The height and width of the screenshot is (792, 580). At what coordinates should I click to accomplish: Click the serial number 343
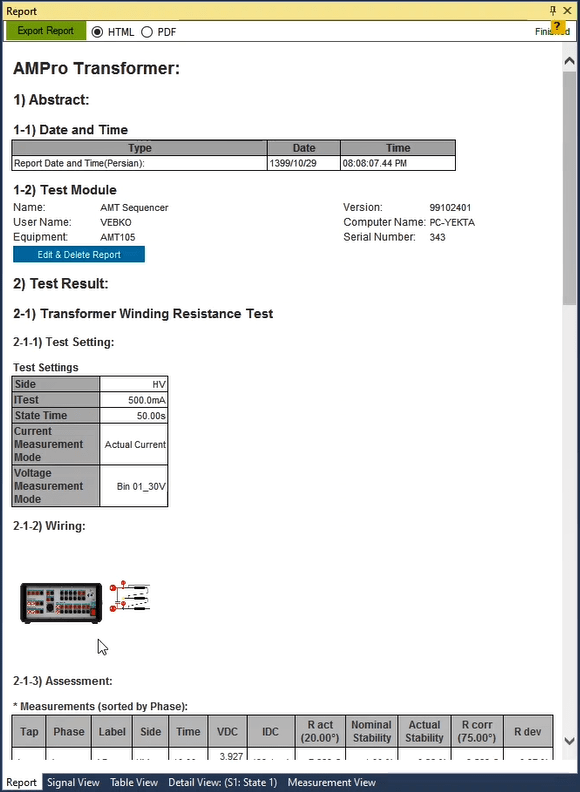tap(438, 237)
